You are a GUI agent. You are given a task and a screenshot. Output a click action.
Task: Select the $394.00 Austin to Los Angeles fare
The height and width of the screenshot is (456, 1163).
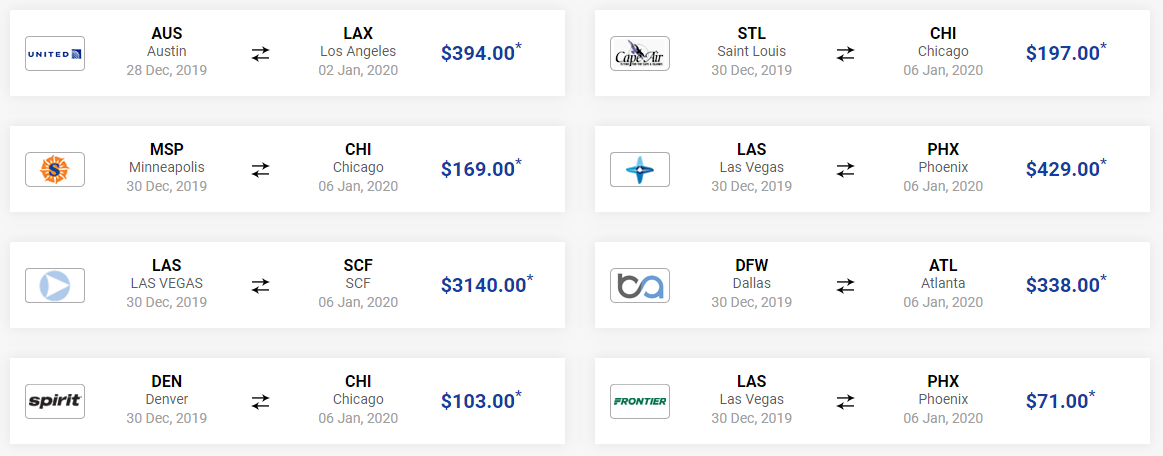click(x=481, y=53)
